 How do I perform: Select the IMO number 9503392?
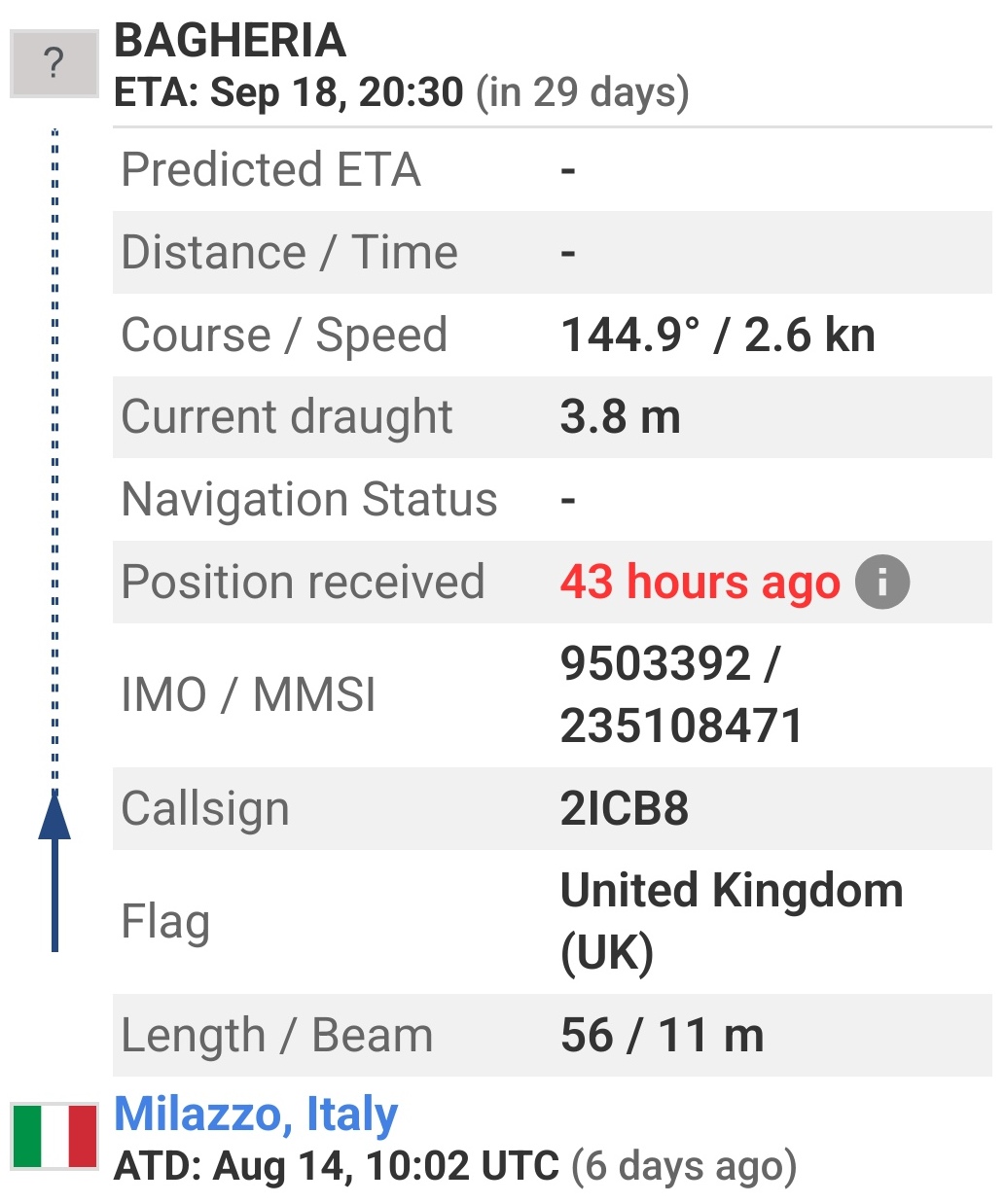tap(656, 664)
